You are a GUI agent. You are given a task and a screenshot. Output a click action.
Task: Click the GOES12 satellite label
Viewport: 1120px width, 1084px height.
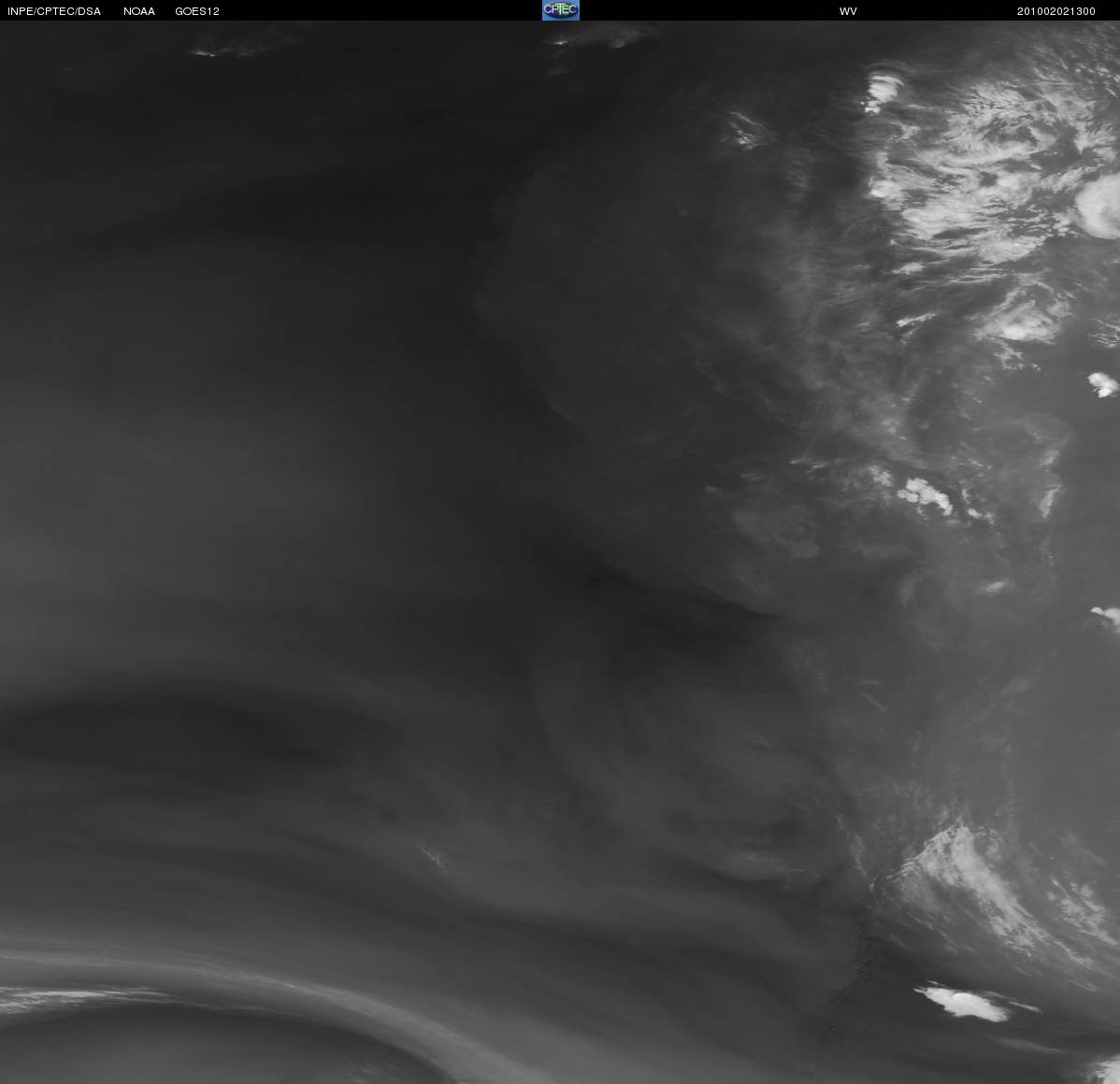click(197, 11)
